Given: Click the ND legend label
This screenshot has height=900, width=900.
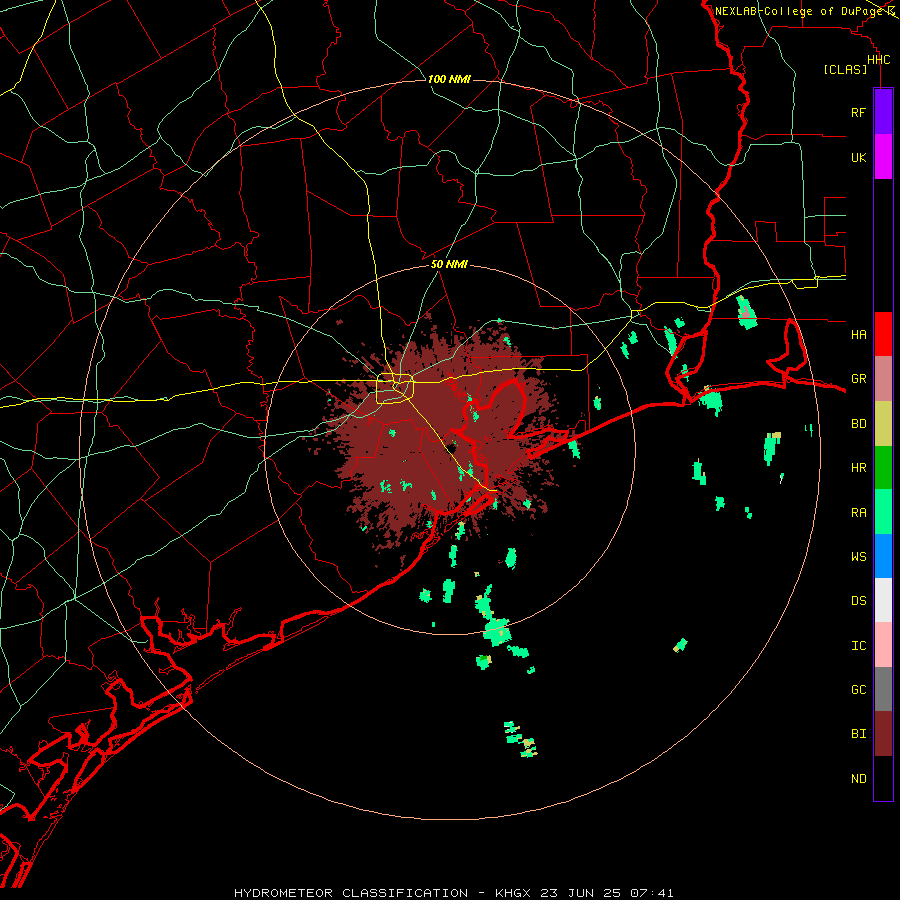Looking at the screenshot, I should [x=858, y=778].
